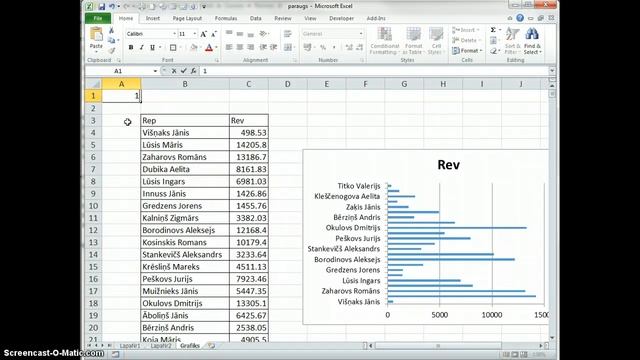Apply the red Font Color
The height and width of the screenshot is (360, 640).
[209, 48]
